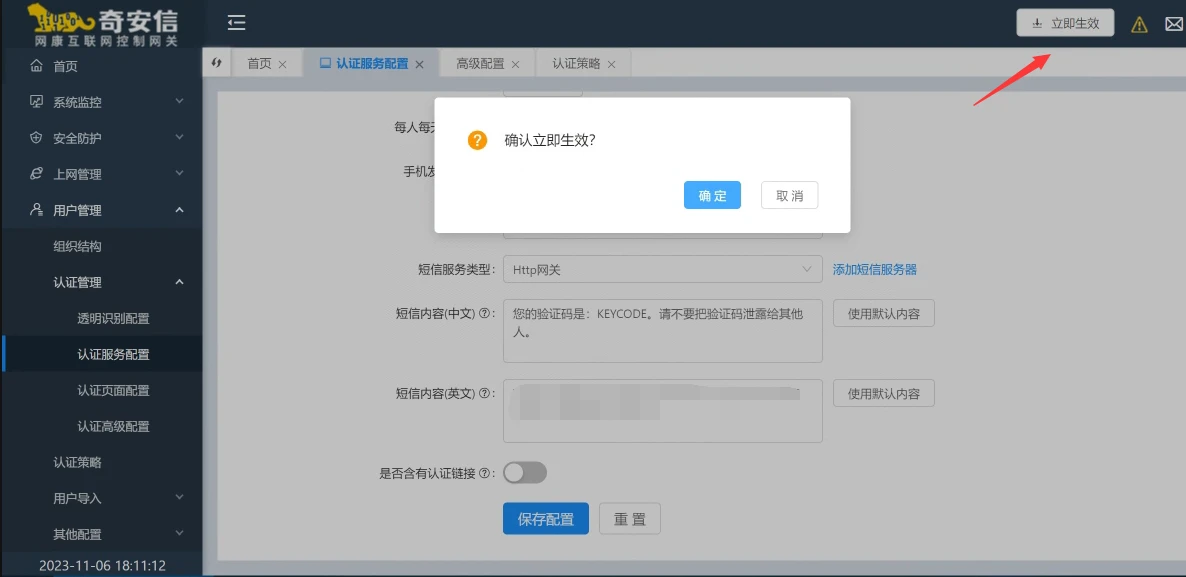Click into the 短信内容(中文) text area
1186x577 pixels.
pos(663,331)
